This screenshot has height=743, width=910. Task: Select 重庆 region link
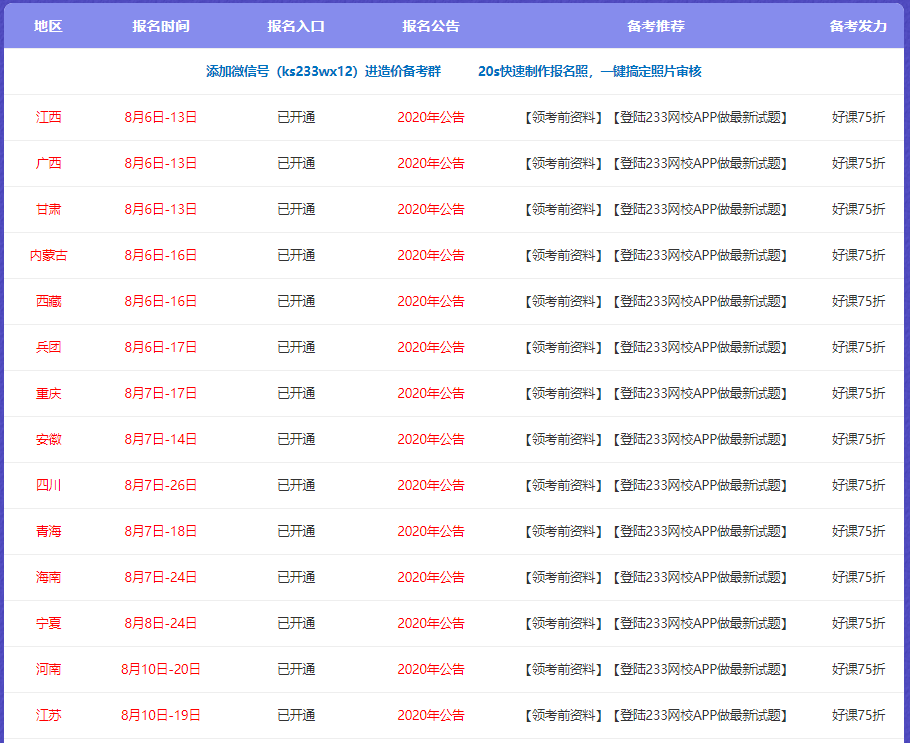point(48,393)
